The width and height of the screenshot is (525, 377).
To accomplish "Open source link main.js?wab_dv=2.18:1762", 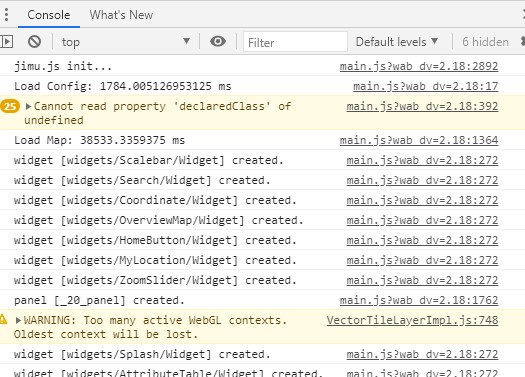I will [x=419, y=300].
